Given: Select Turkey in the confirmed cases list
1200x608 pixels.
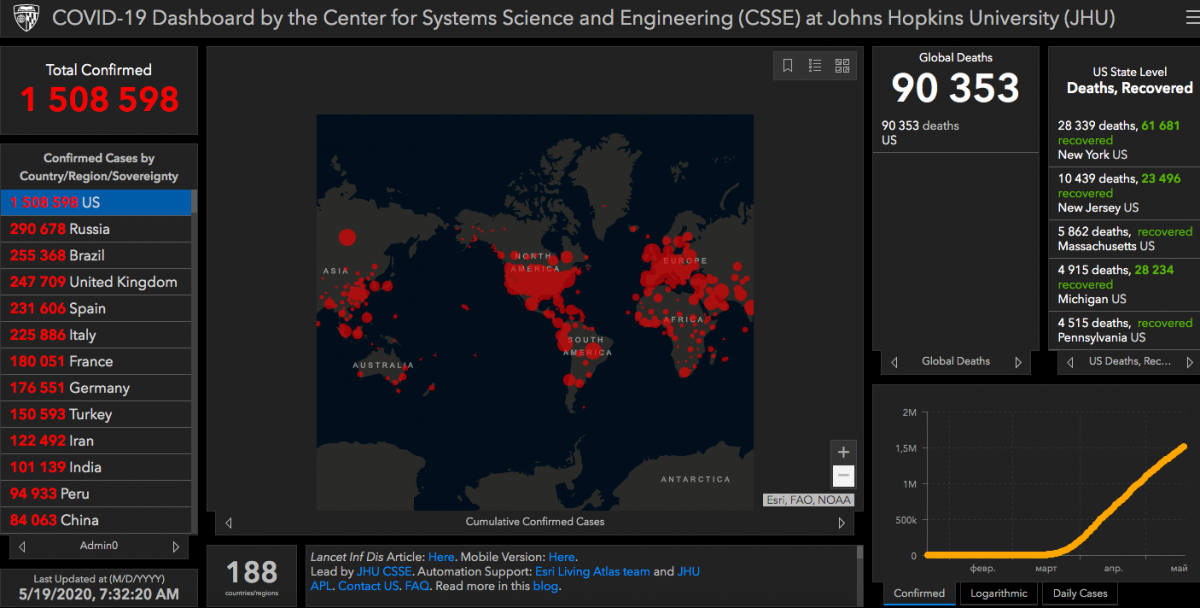Looking at the screenshot, I should point(96,414).
